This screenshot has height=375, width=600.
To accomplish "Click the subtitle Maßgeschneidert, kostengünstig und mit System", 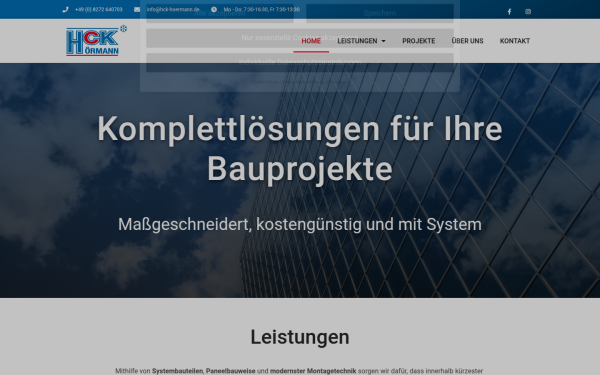I will pyautogui.click(x=300, y=224).
